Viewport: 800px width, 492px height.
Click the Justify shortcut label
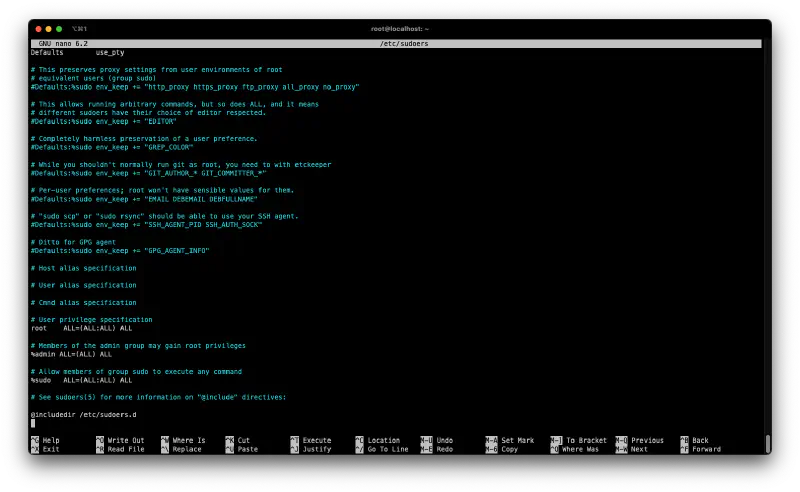pyautogui.click(x=311, y=449)
